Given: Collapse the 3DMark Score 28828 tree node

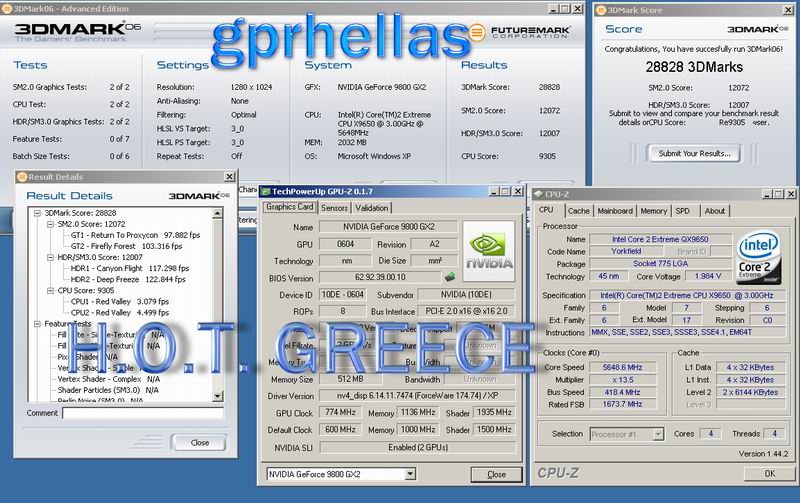Looking at the screenshot, I should tap(37, 213).
